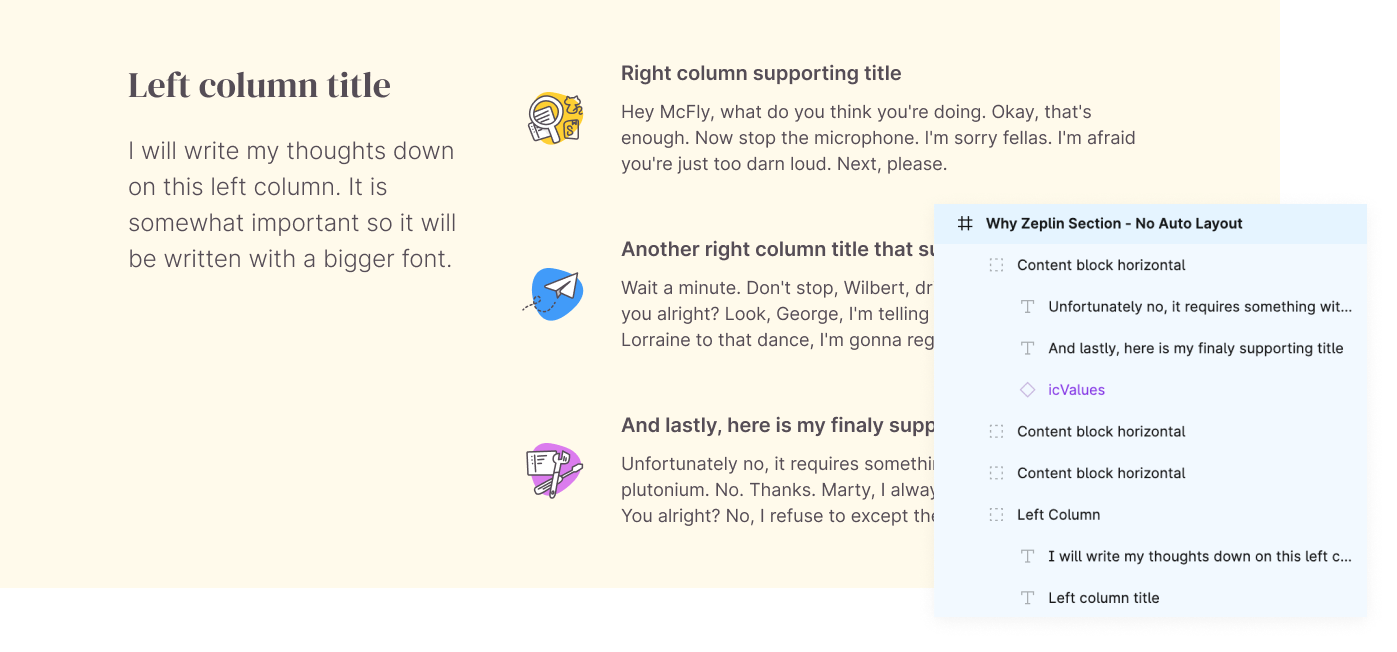Click the purple hammer illustration icon
Screen dimensions: 1397x652
pyautogui.click(x=556, y=470)
